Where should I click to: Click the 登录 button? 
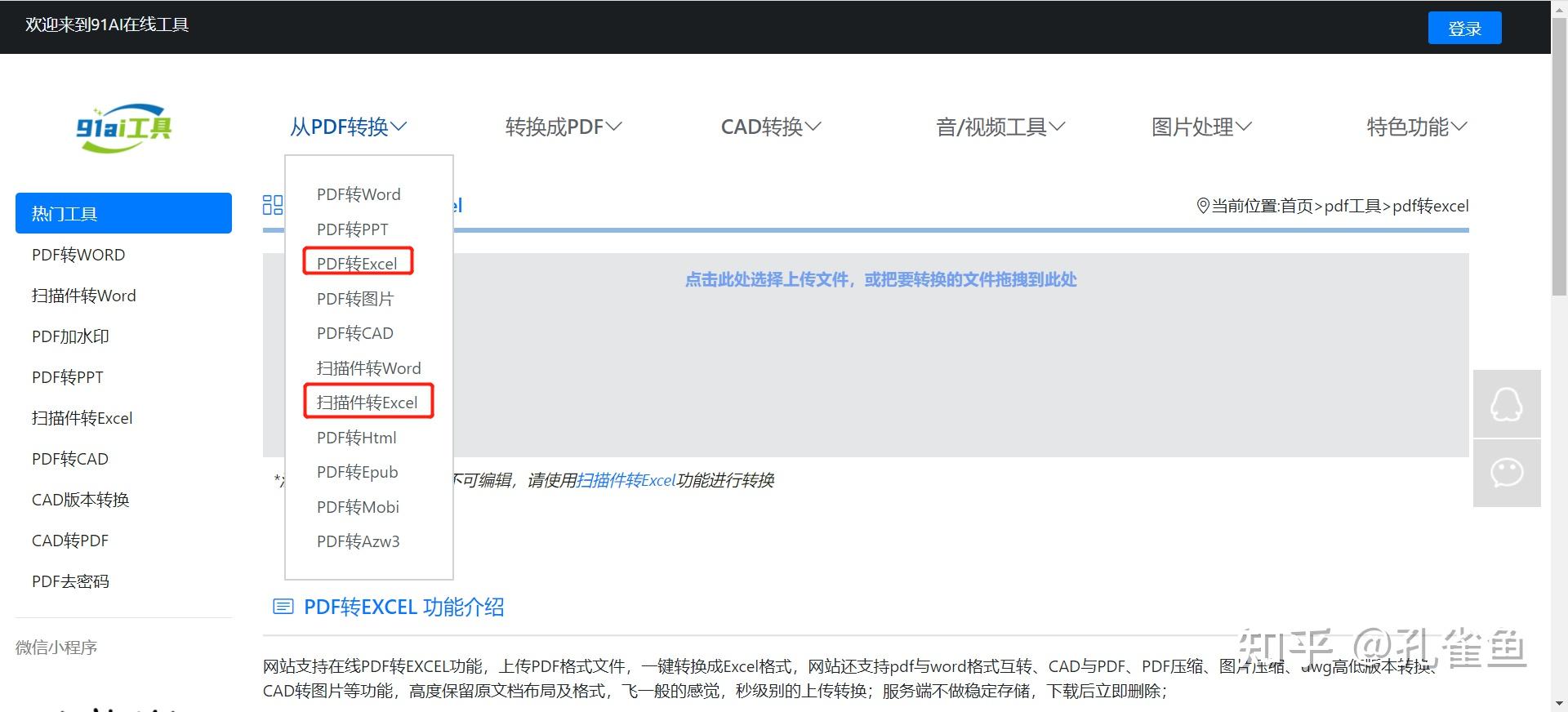coord(1464,29)
